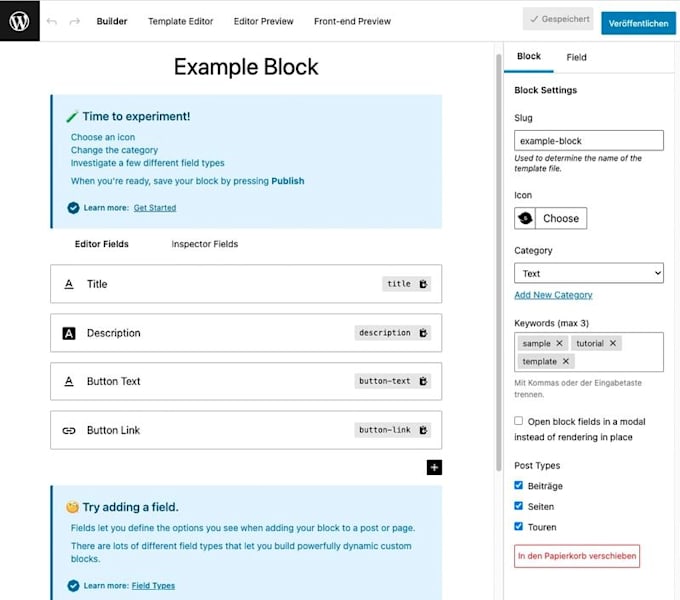
Task: Click the undo arrow icon
Action: 52,21
